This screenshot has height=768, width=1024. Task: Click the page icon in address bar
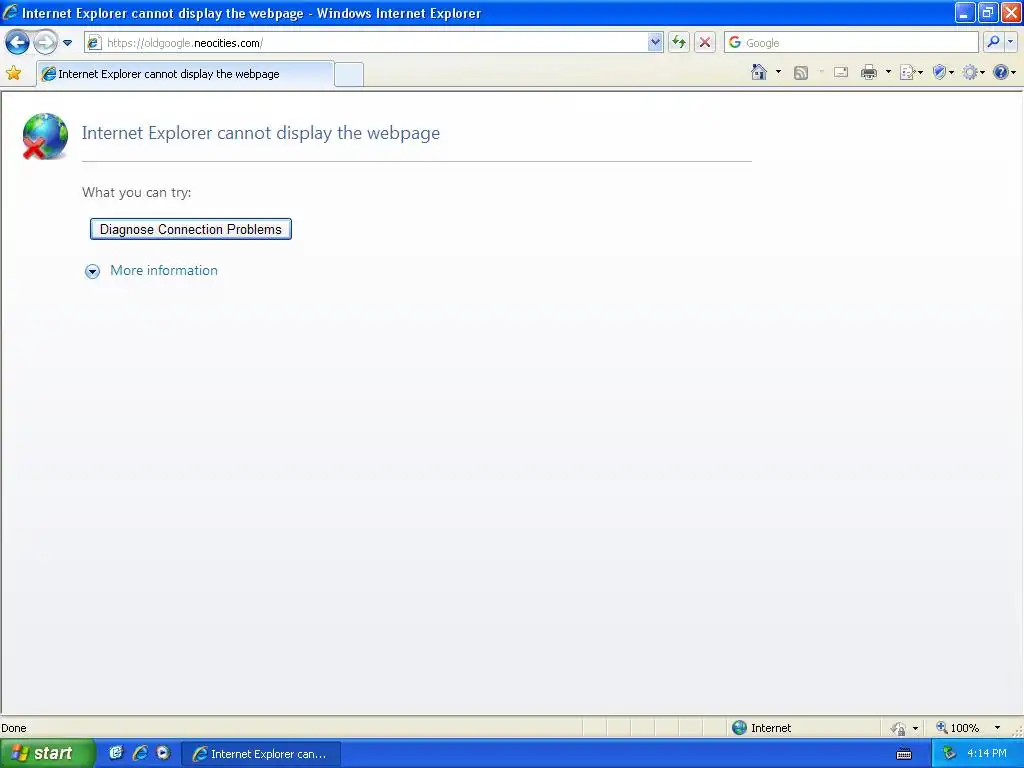tap(95, 43)
